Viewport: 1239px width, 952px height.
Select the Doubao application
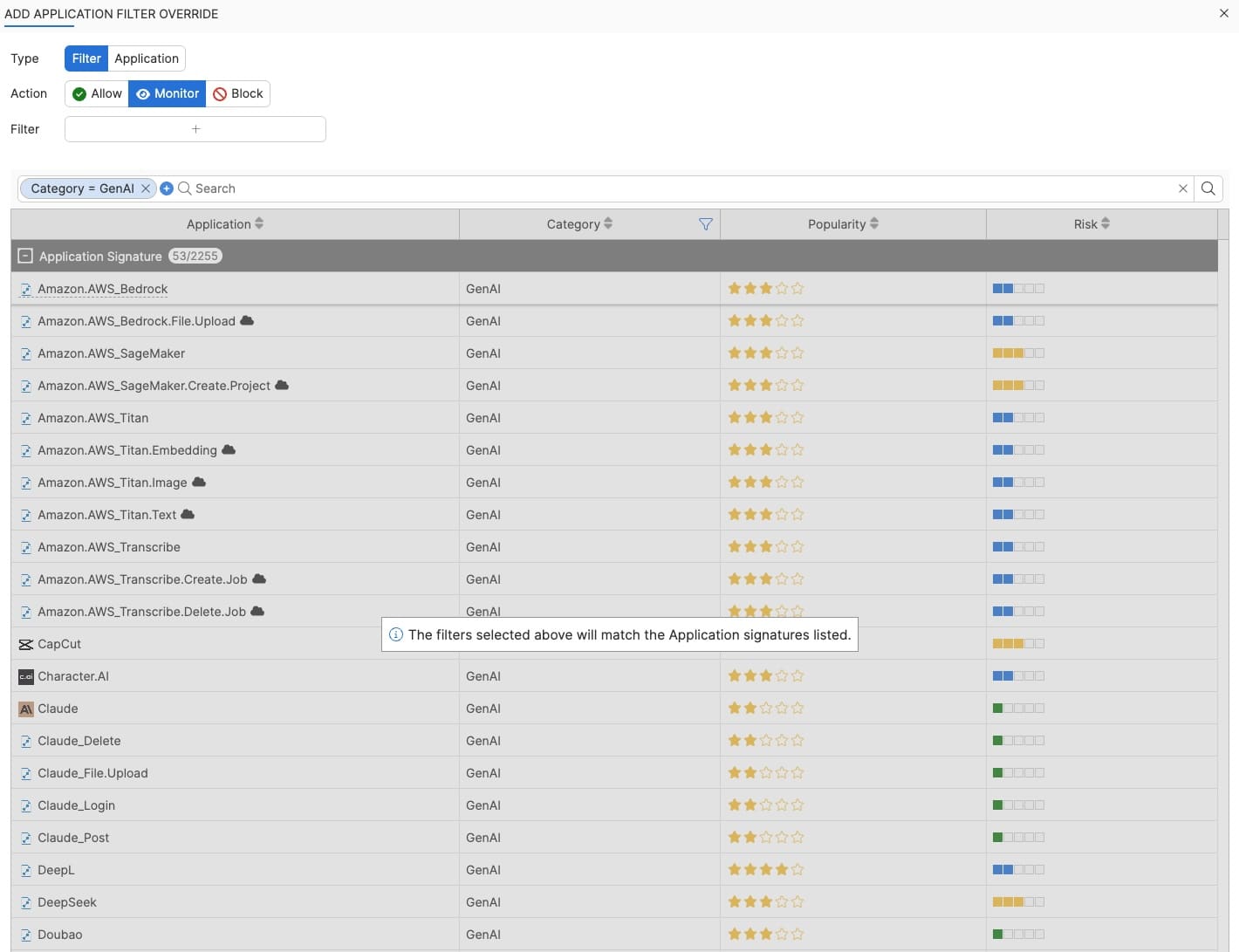pos(614,935)
